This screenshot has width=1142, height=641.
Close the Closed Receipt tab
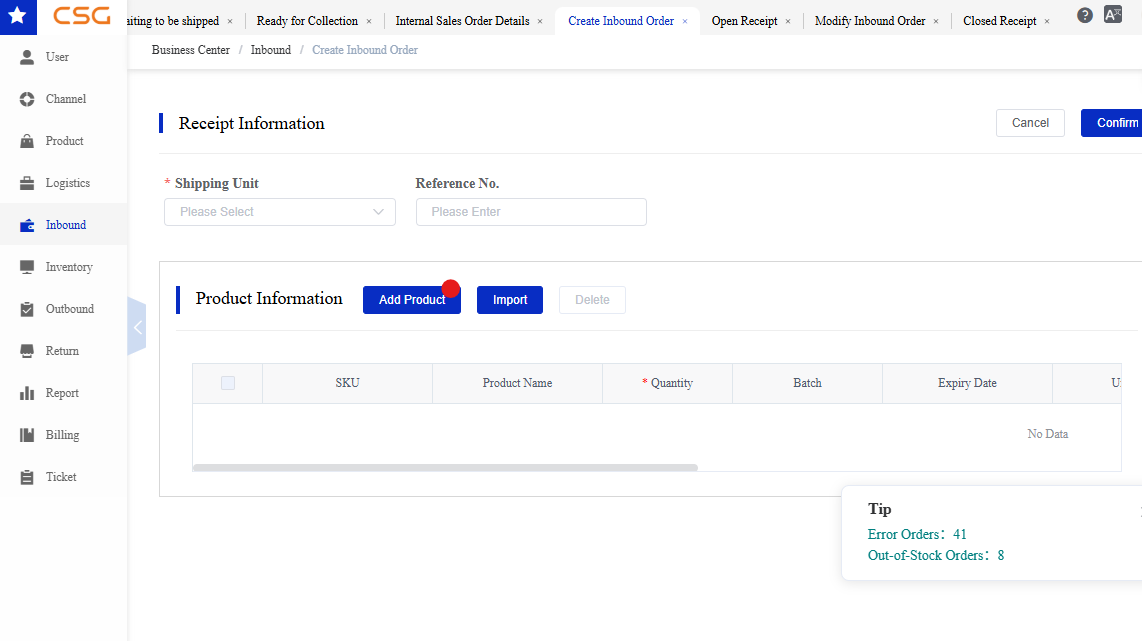(x=1047, y=22)
